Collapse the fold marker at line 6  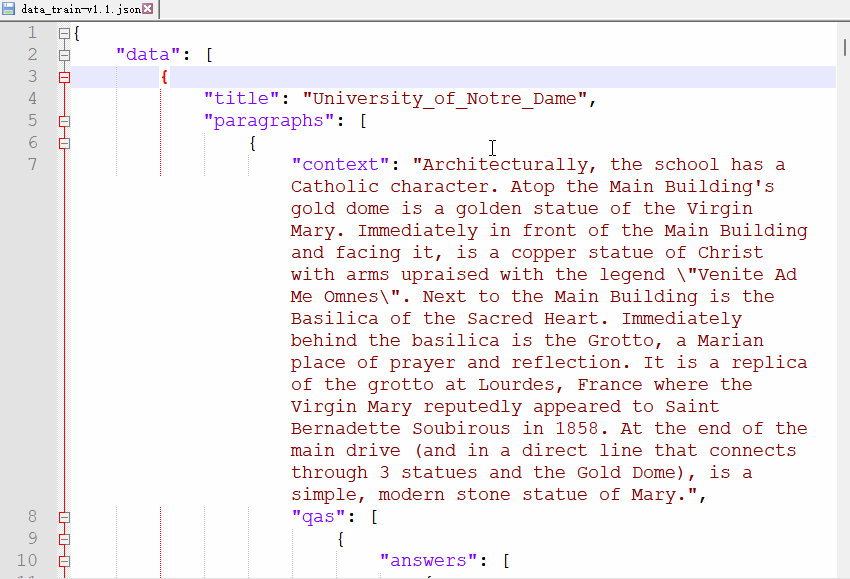[x=65, y=144]
